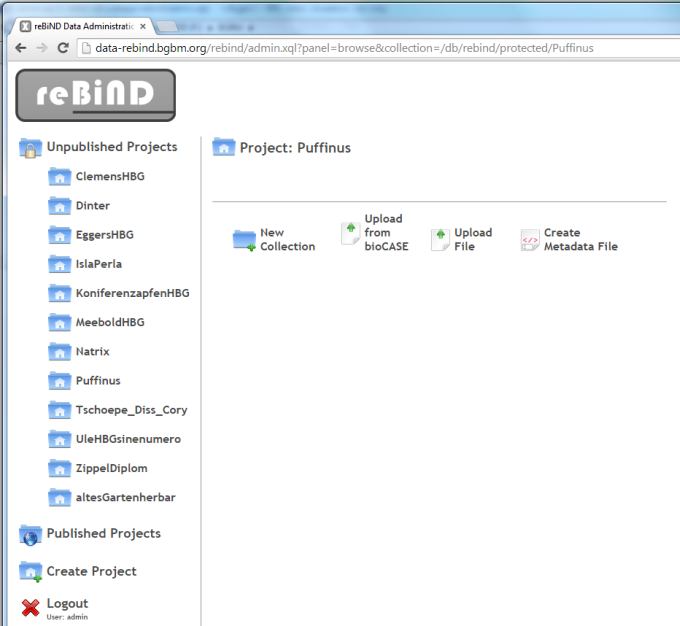The width and height of the screenshot is (680, 626).
Task: Click the Tschoepe_Diss_Cory folder icon
Action: (59, 410)
